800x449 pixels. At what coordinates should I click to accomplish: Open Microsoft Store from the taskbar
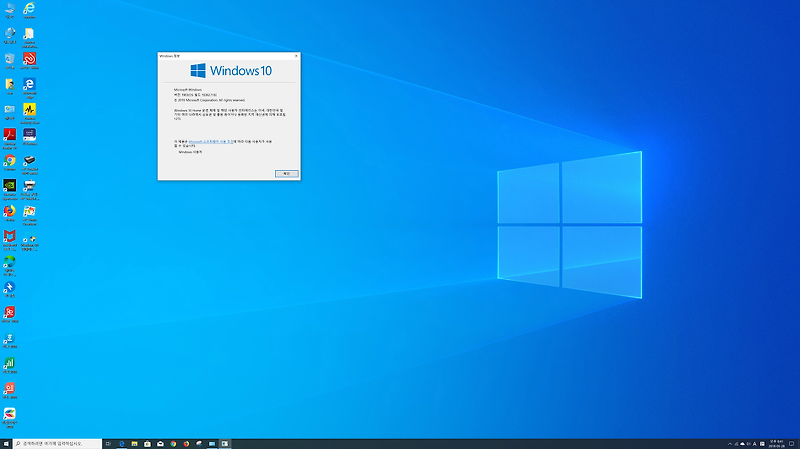[x=147, y=444]
